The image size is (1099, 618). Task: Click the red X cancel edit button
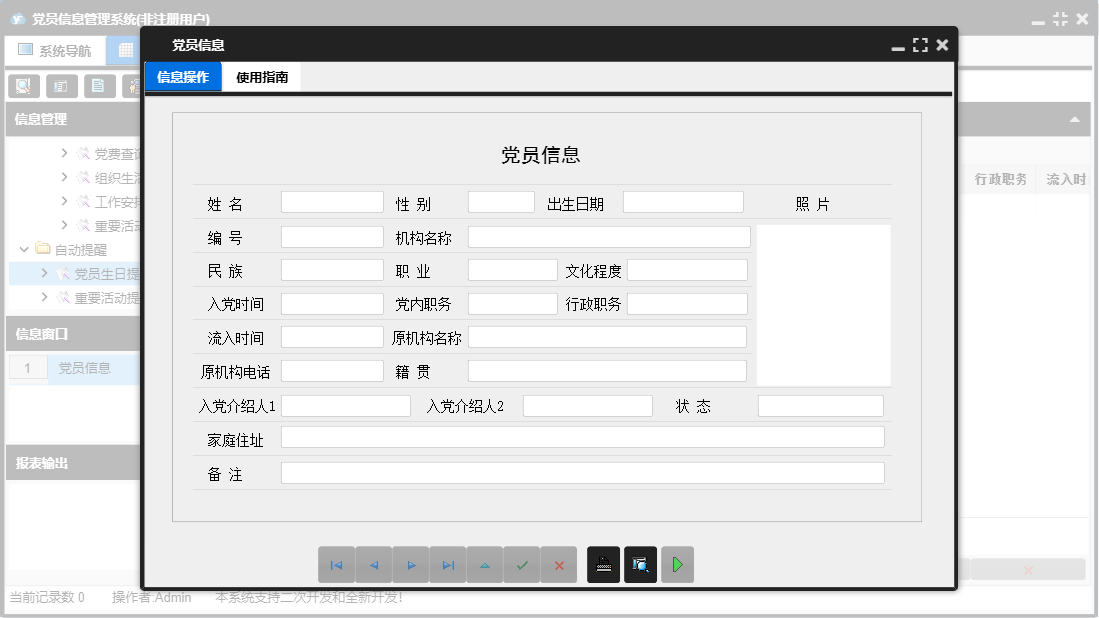(559, 565)
